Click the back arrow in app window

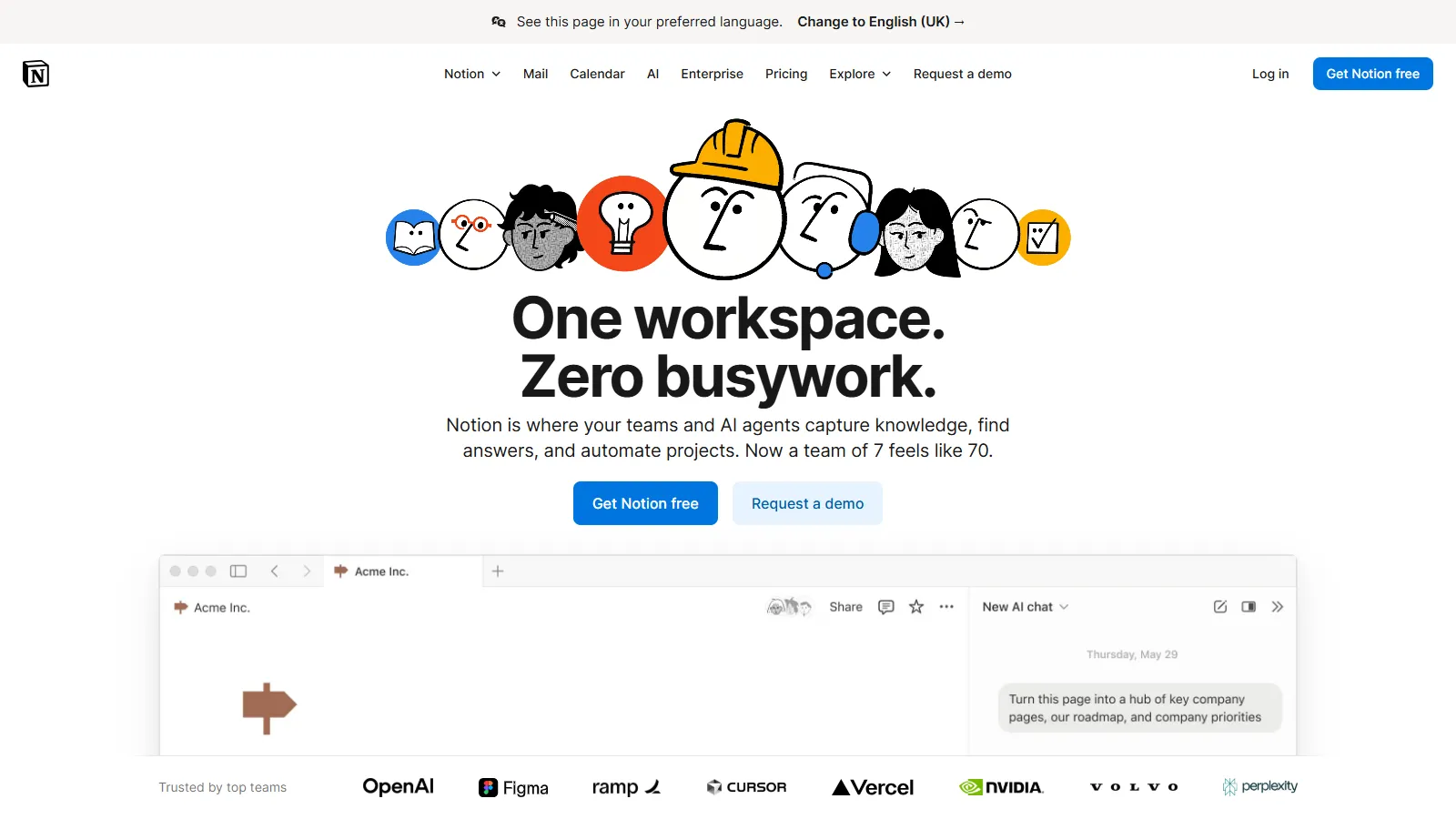pos(274,571)
